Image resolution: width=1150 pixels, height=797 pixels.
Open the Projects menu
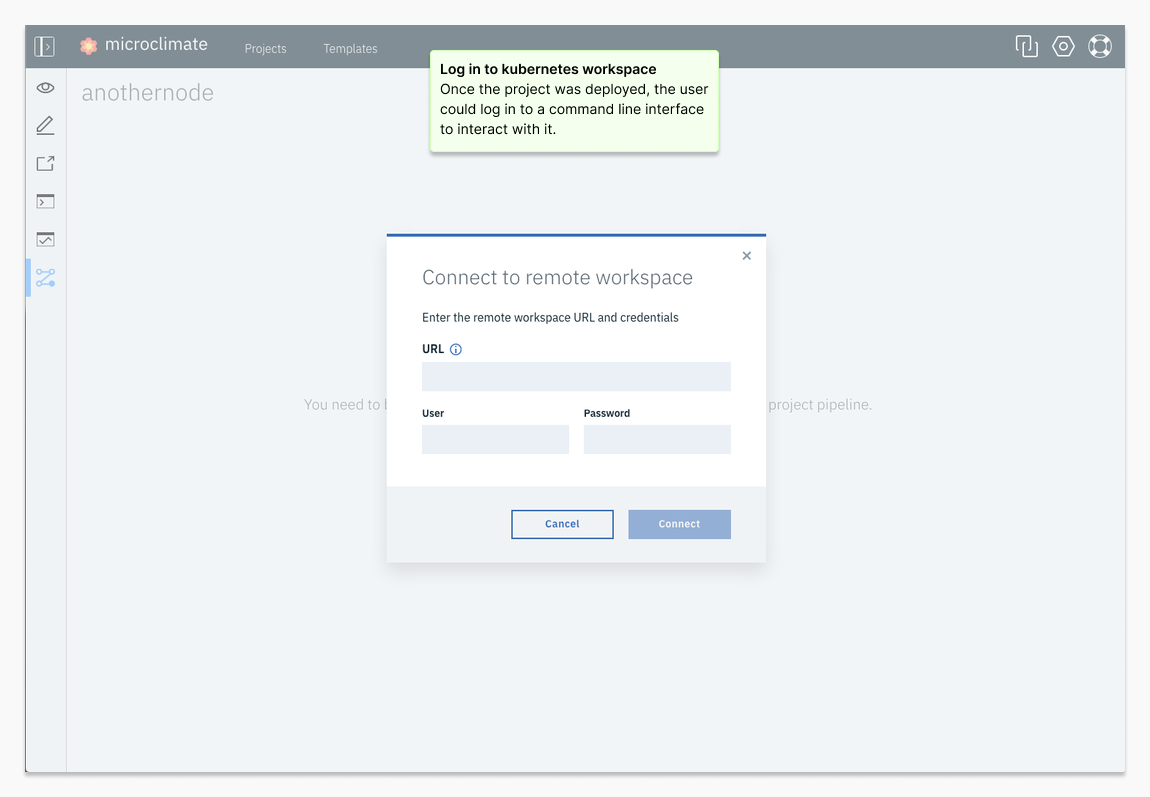[x=265, y=48]
